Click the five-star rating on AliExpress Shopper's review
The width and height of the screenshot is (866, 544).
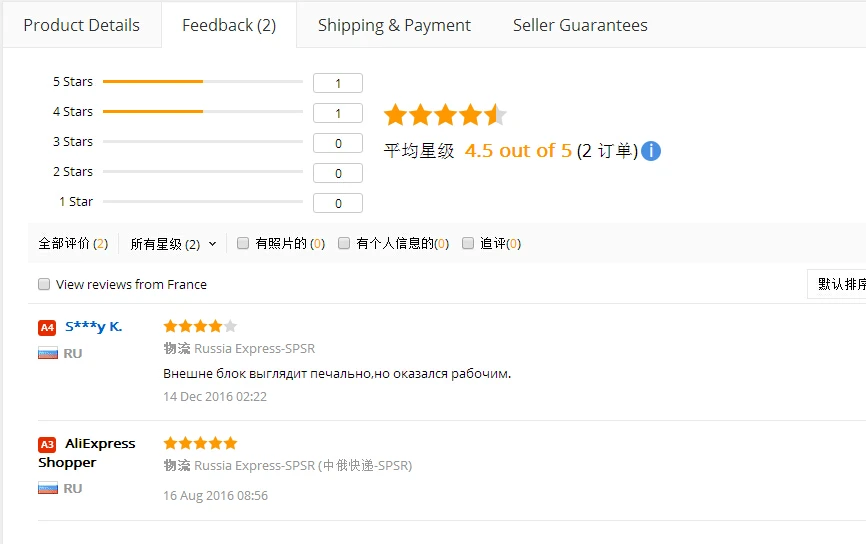(x=200, y=443)
